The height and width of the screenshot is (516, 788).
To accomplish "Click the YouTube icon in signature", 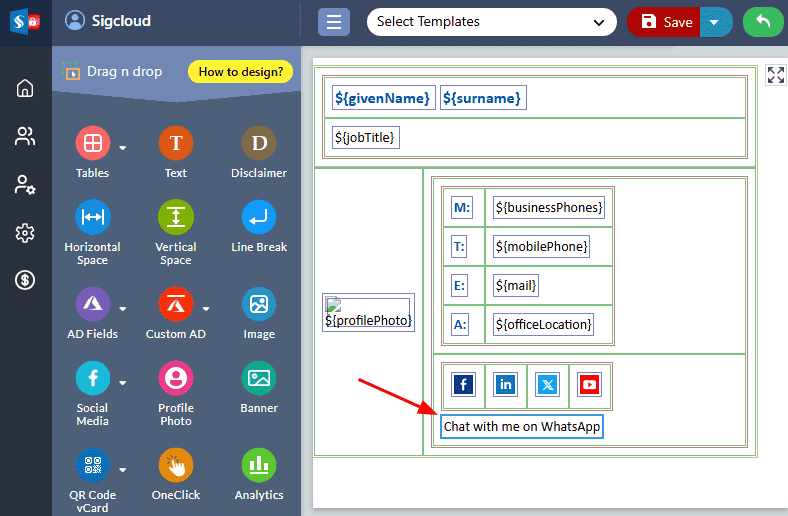I will click(x=589, y=385).
